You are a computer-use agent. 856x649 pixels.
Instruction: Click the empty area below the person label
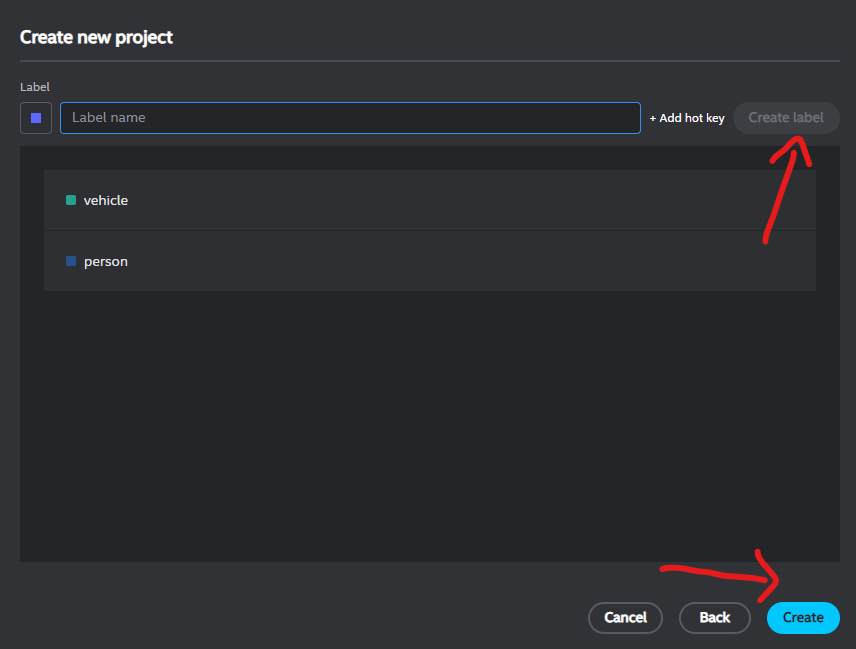[430, 420]
